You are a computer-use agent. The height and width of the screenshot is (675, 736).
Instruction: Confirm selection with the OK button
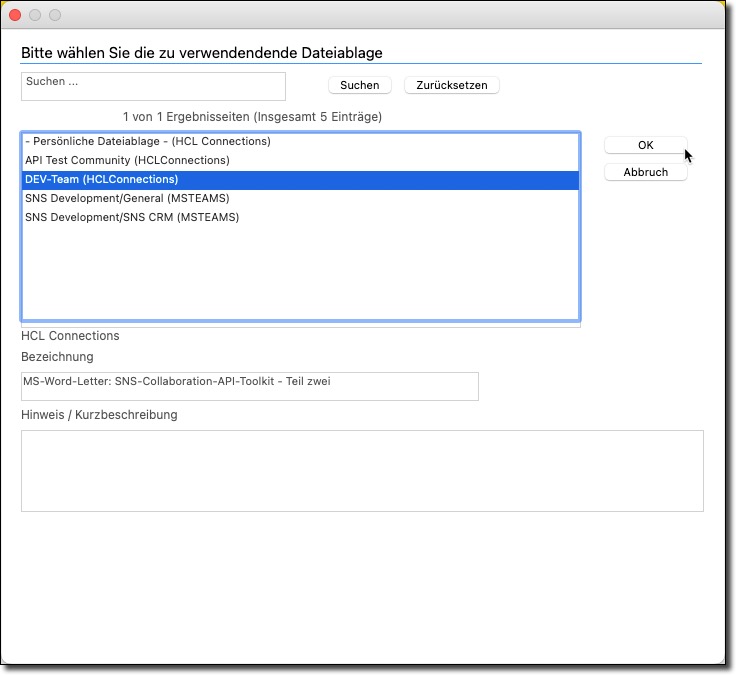pos(645,145)
